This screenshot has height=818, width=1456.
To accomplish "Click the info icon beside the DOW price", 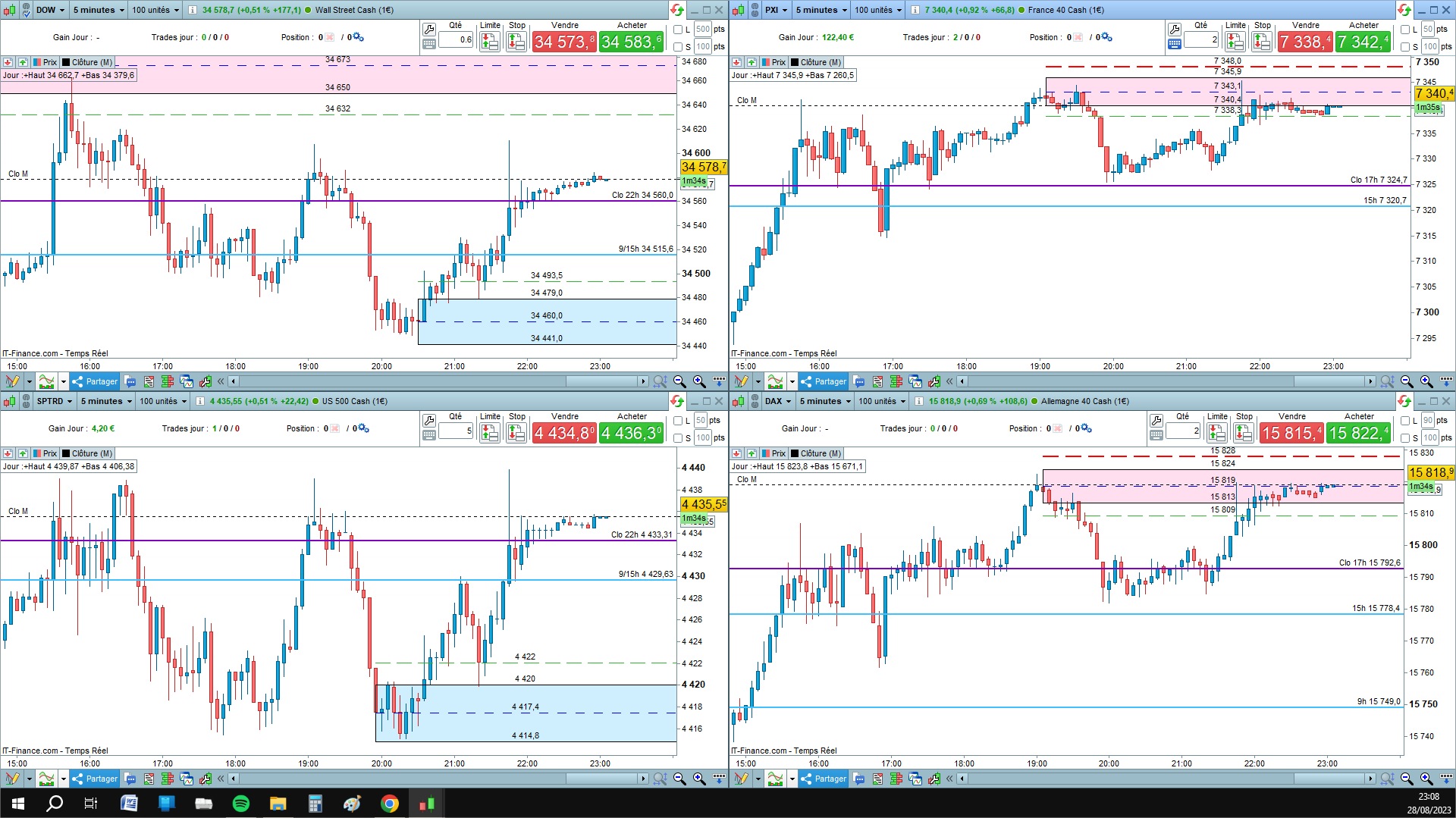I will tap(193, 10).
